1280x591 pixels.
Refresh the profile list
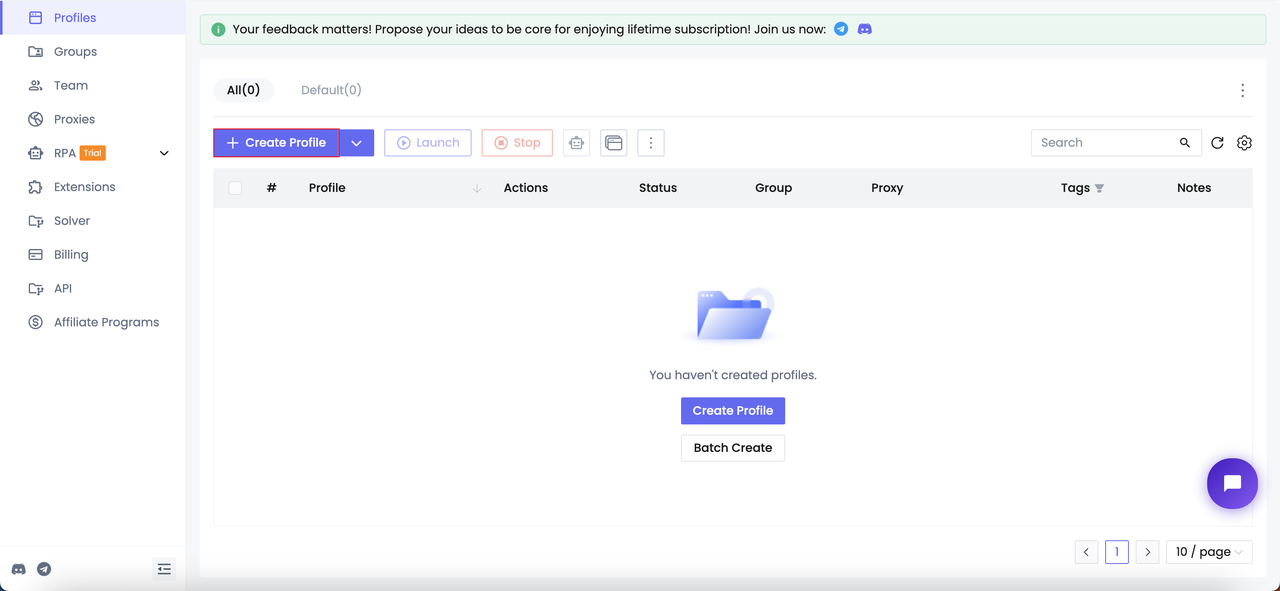[1217, 143]
